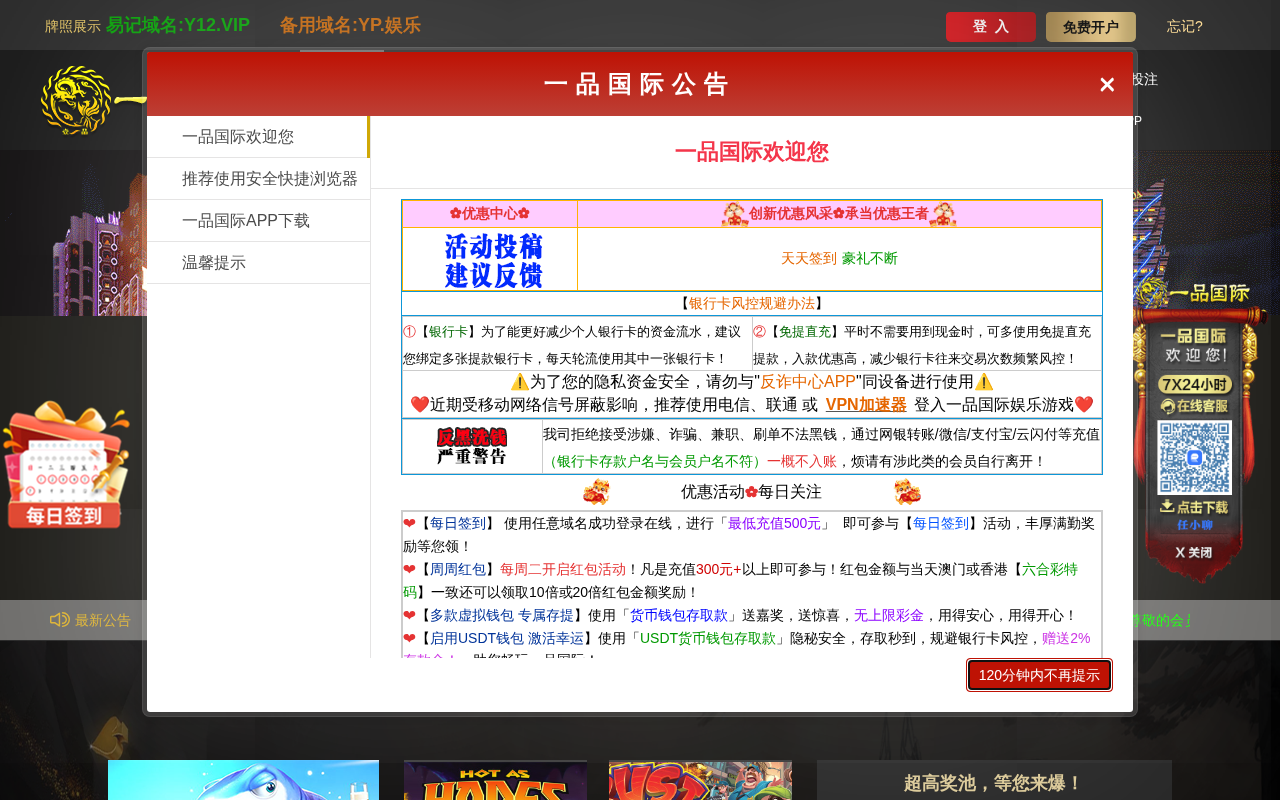
Task: Click the 活动投稿 建议反馈 image
Action: [493, 260]
